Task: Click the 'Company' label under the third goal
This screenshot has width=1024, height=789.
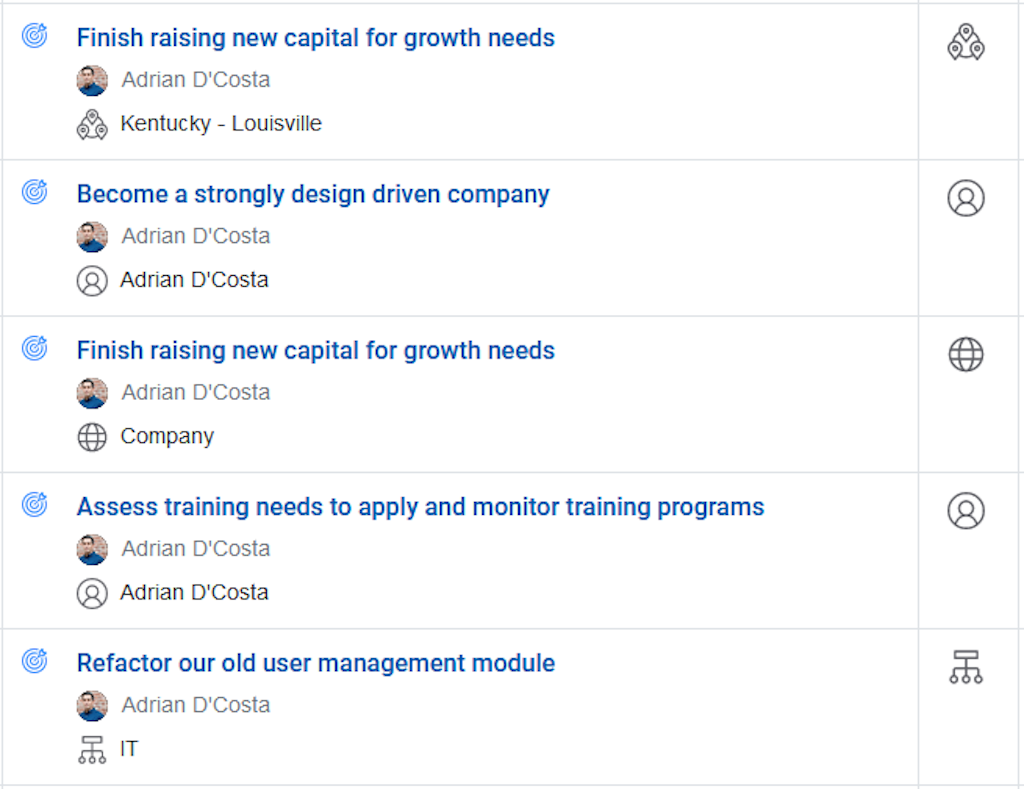Action: pos(167,436)
